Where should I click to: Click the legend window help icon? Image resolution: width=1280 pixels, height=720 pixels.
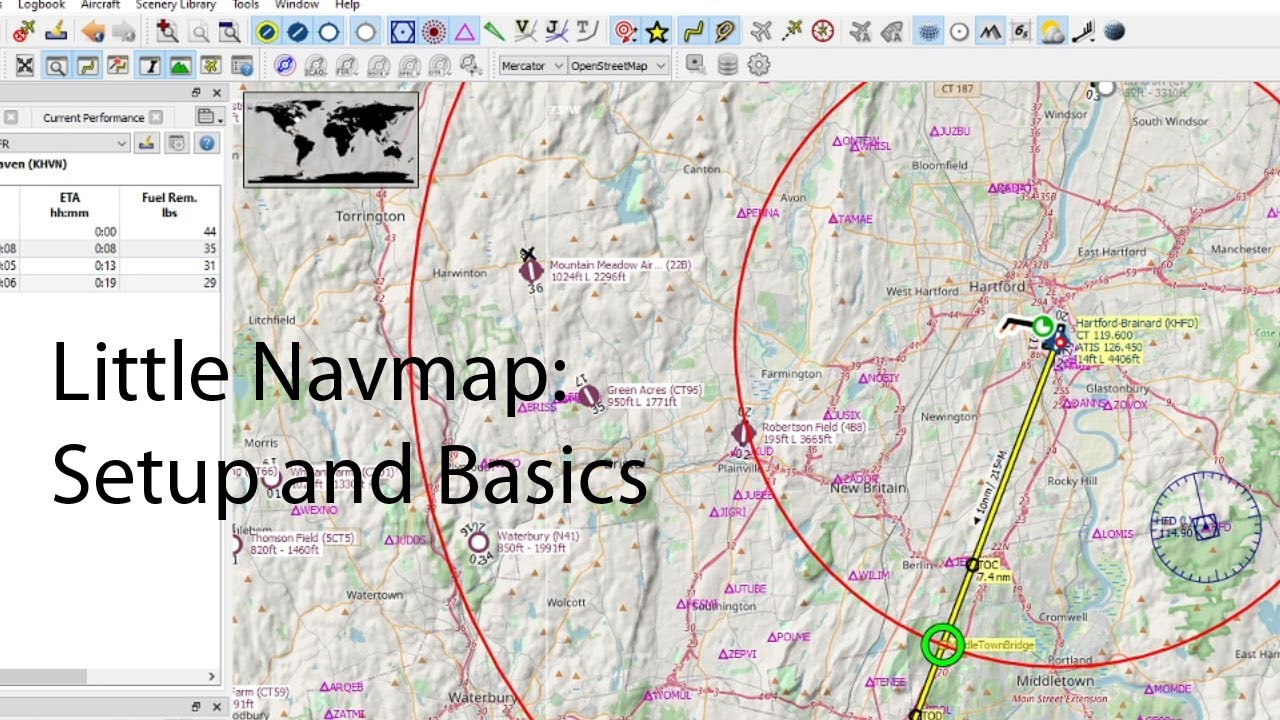click(x=241, y=66)
